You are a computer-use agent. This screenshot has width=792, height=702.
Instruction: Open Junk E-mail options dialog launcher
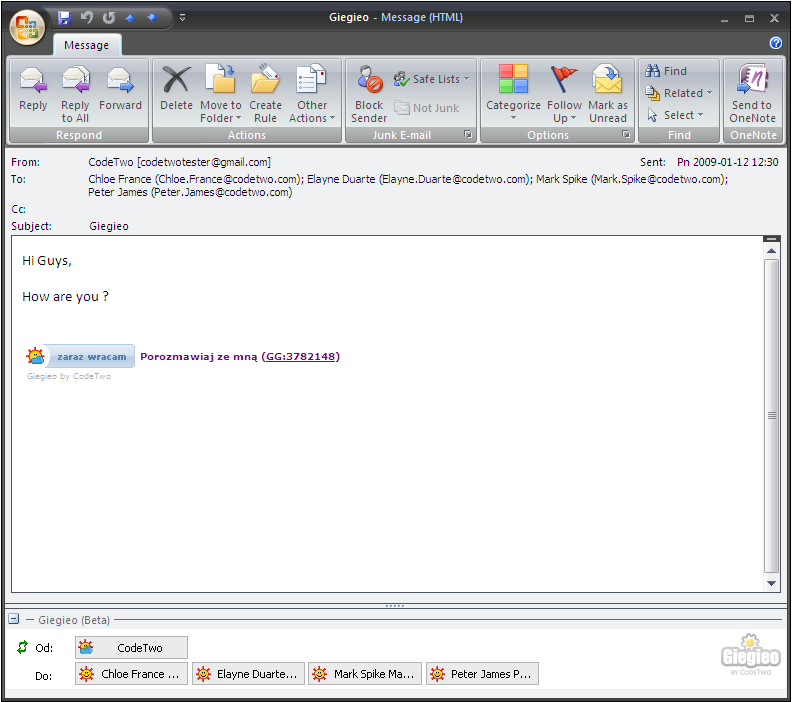tap(468, 134)
